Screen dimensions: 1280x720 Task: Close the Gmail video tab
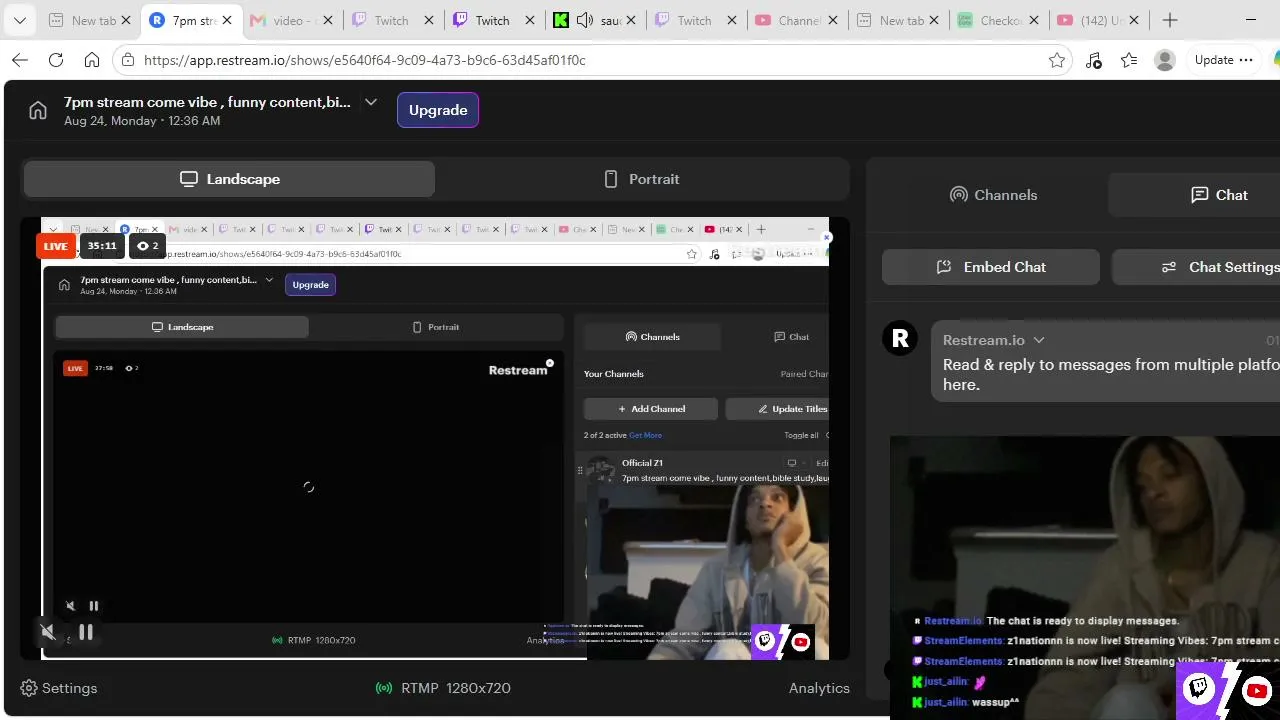click(x=328, y=20)
